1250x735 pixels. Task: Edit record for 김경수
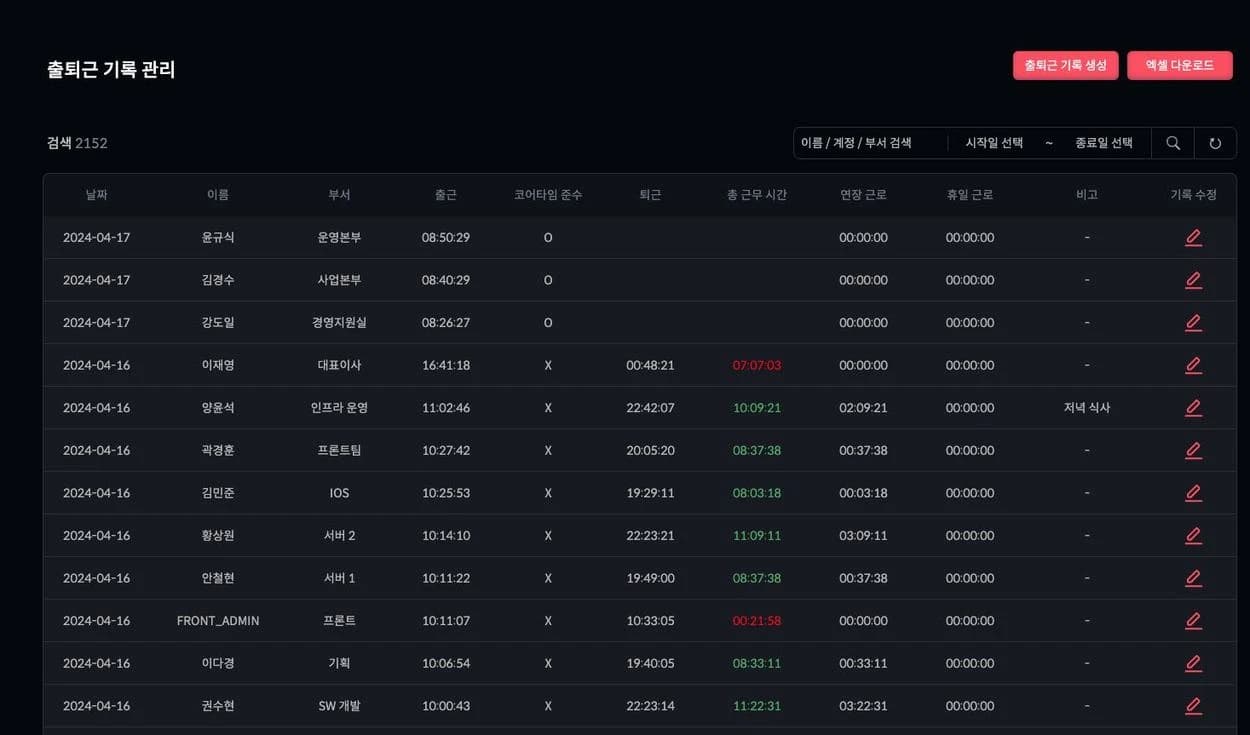tap(1193, 280)
